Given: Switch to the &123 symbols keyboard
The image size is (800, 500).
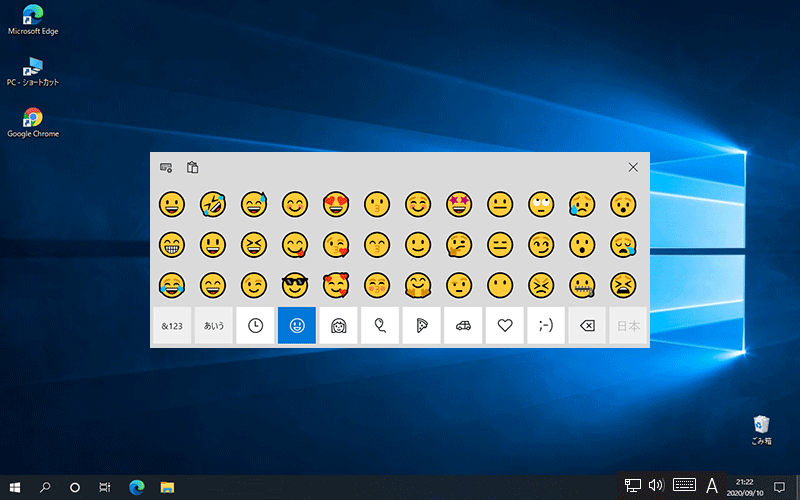Looking at the screenshot, I should pyautogui.click(x=172, y=326).
